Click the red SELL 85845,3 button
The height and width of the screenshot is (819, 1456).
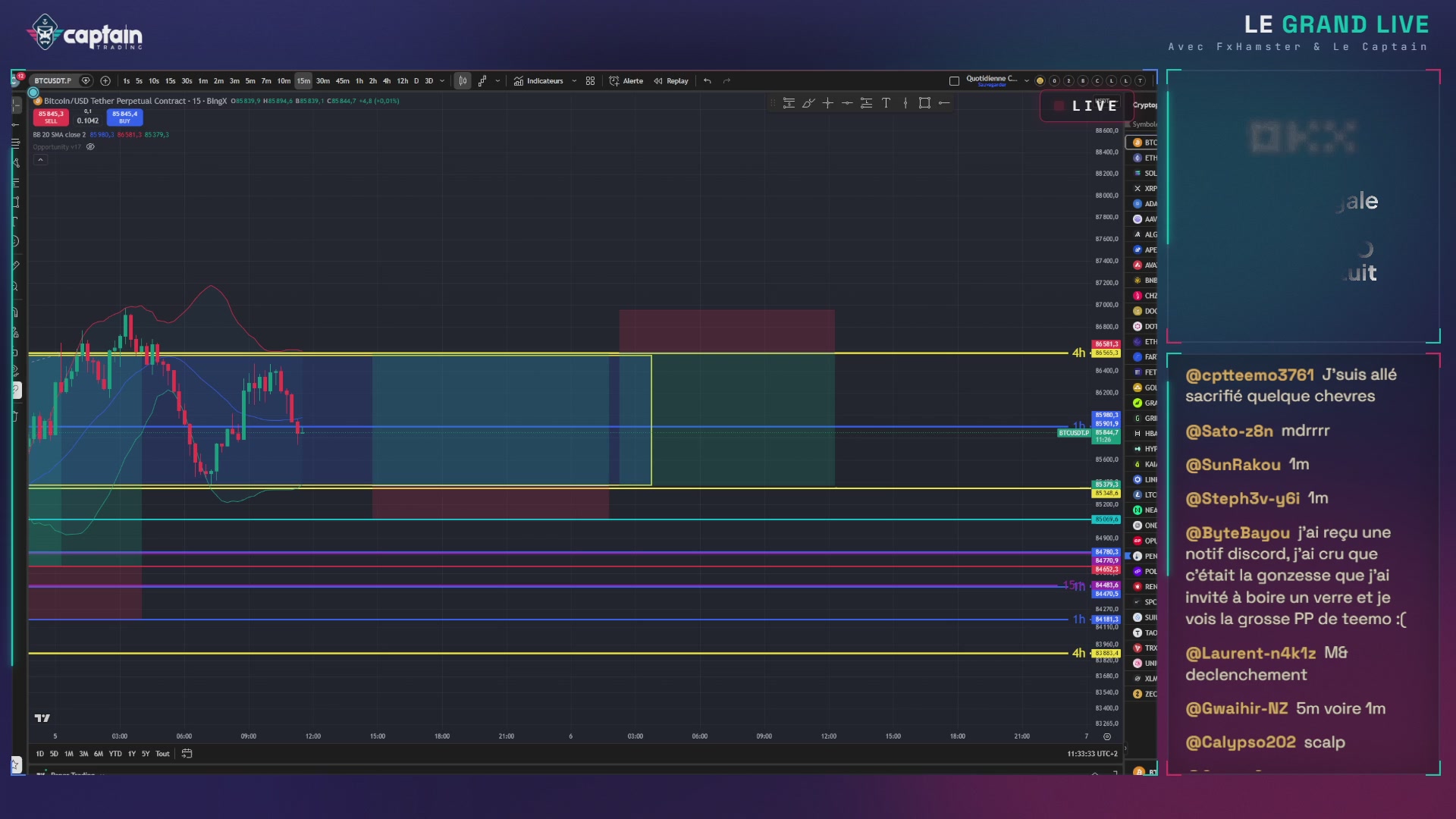pyautogui.click(x=51, y=117)
